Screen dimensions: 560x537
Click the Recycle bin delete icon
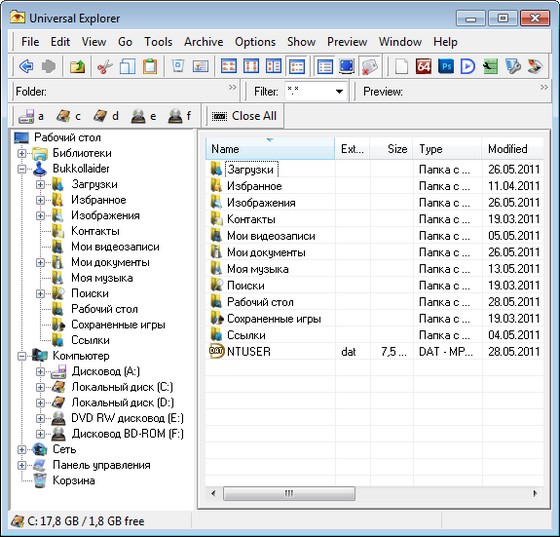pos(178,66)
